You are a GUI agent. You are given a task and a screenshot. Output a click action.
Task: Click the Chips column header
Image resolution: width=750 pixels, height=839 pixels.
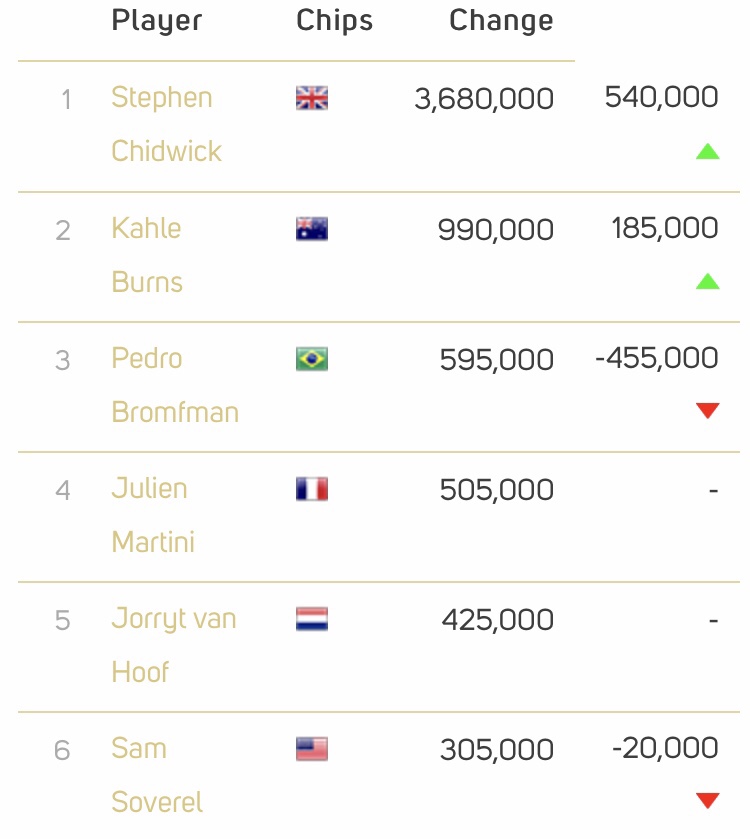pyautogui.click(x=334, y=20)
